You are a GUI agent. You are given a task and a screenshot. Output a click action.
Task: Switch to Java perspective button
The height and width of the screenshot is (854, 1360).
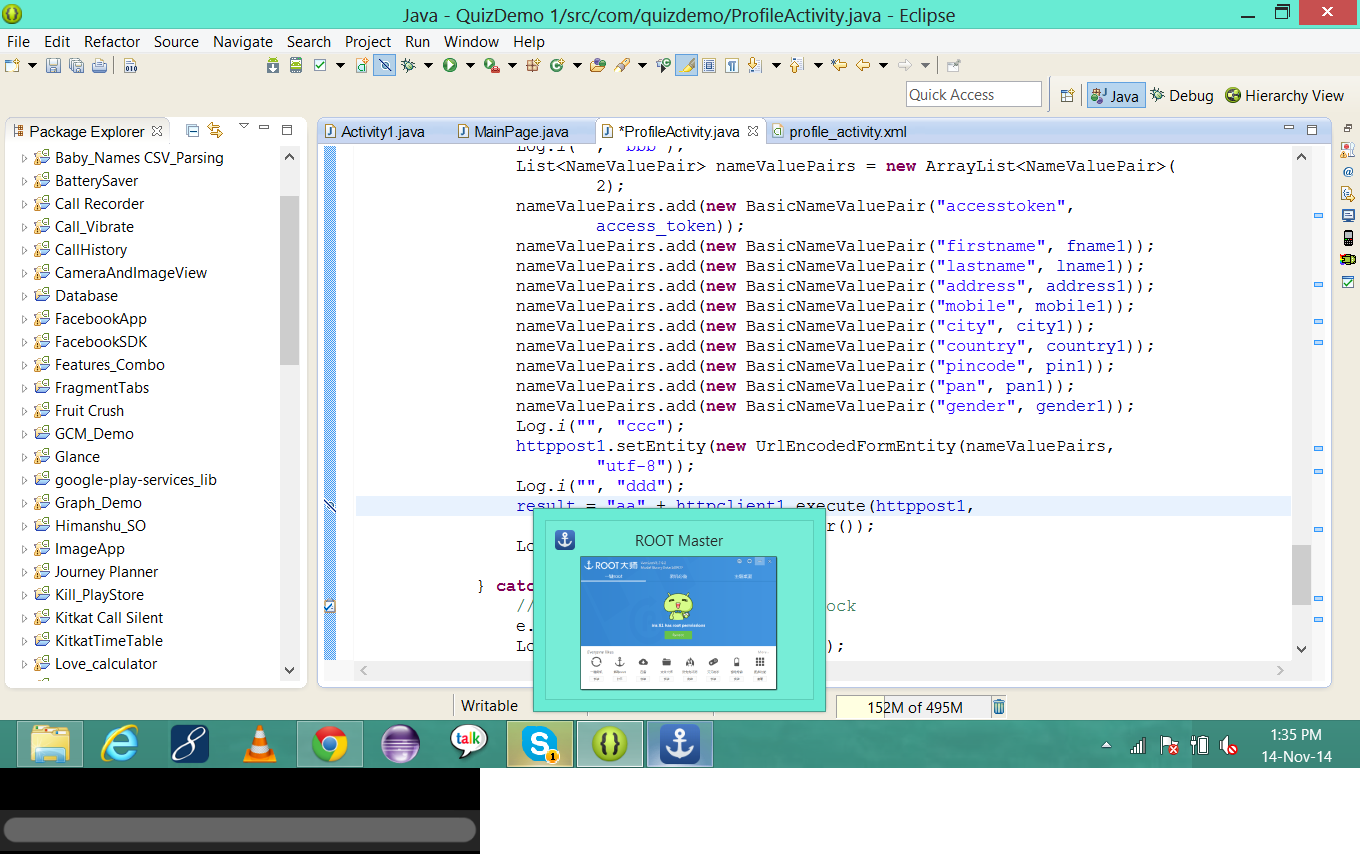(1115, 96)
